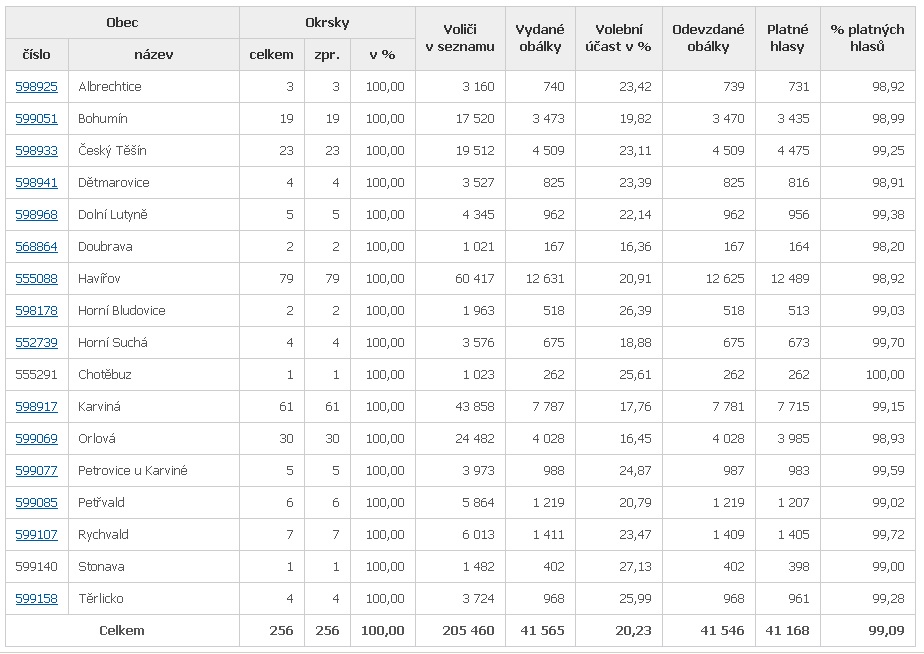Open link 598941 for Dětmarovice

(37, 183)
